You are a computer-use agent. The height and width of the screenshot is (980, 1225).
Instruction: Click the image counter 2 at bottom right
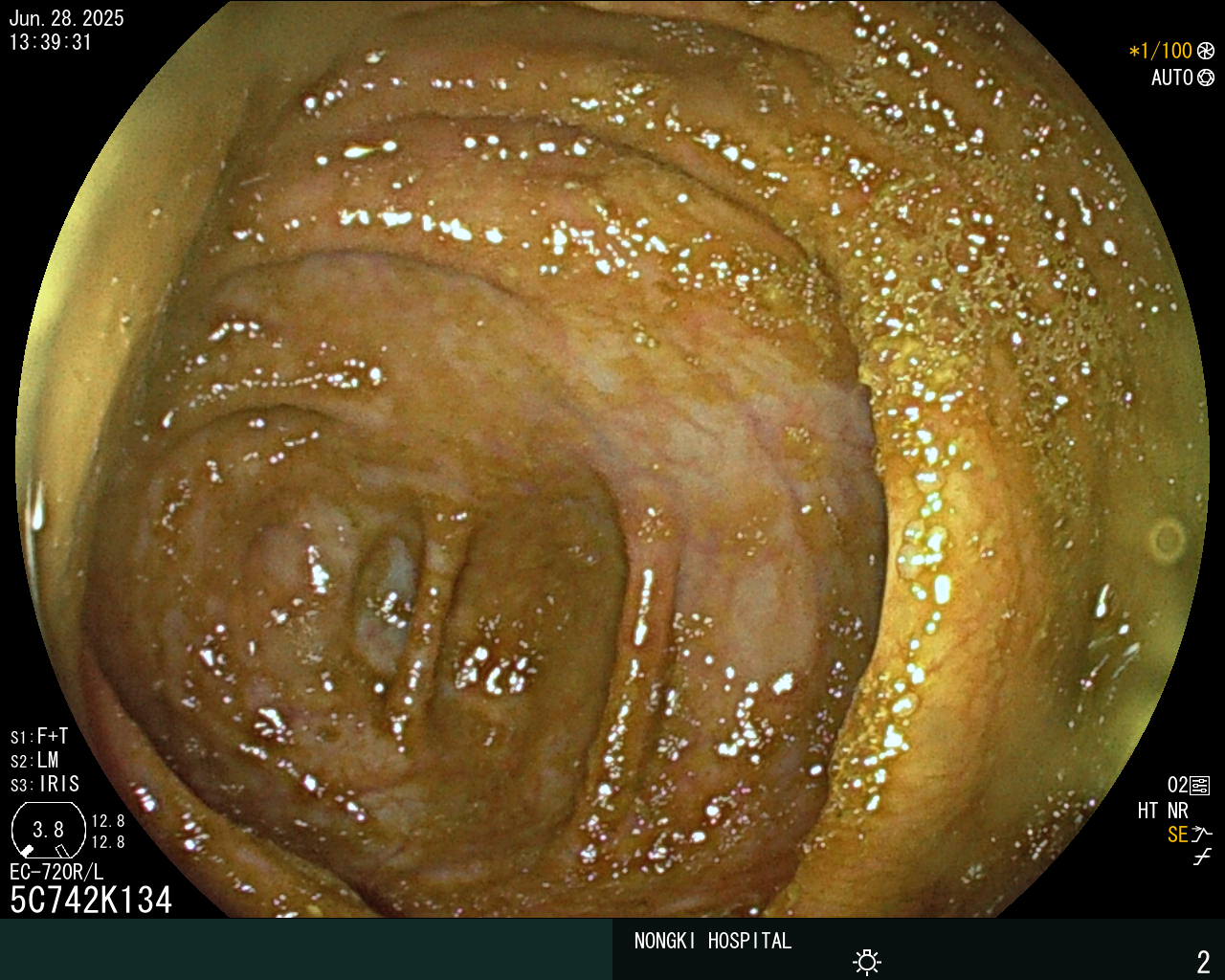pos(1203,962)
